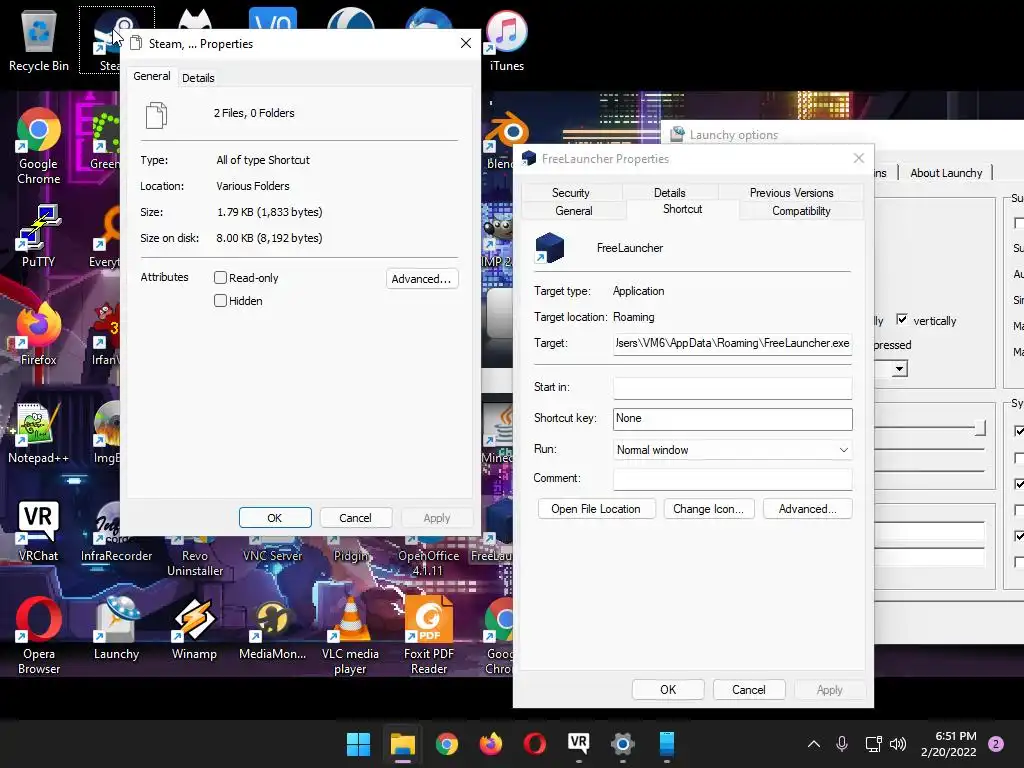This screenshot has width=1024, height=768.
Task: Switch to Details tab in Steam Properties
Action: 198,78
